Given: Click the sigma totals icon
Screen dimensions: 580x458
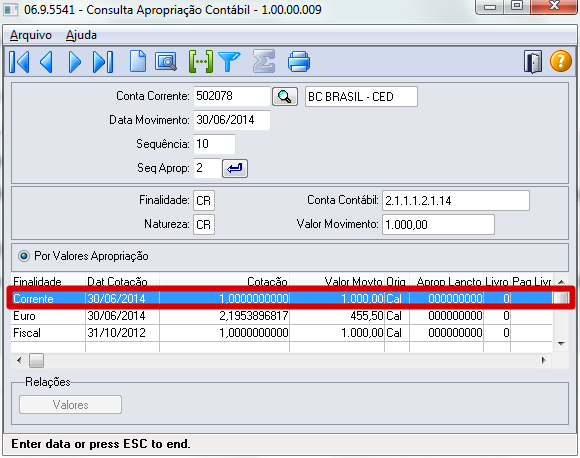Looking at the screenshot, I should tap(264, 61).
